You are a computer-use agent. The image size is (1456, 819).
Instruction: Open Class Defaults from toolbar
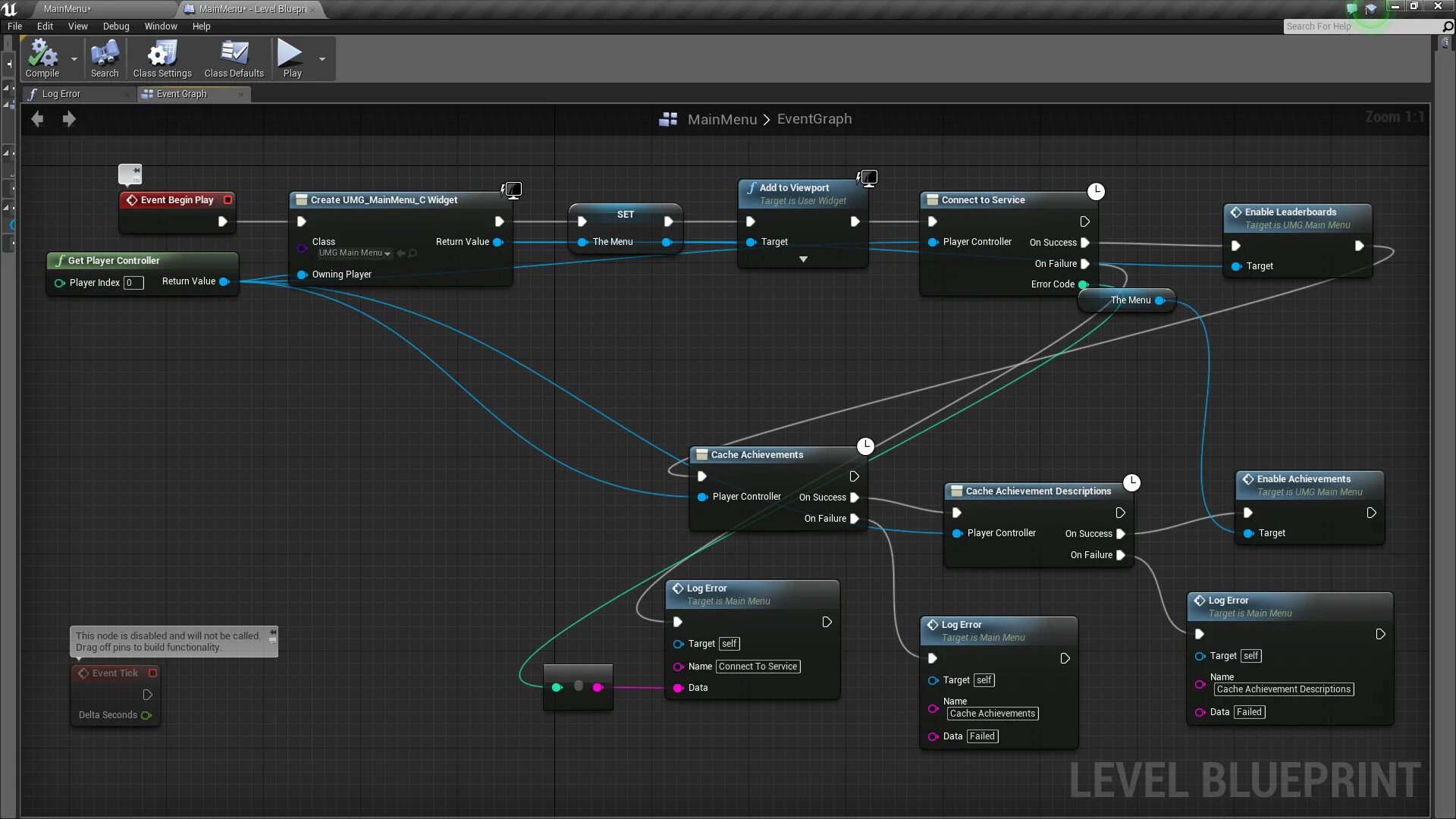[x=234, y=58]
